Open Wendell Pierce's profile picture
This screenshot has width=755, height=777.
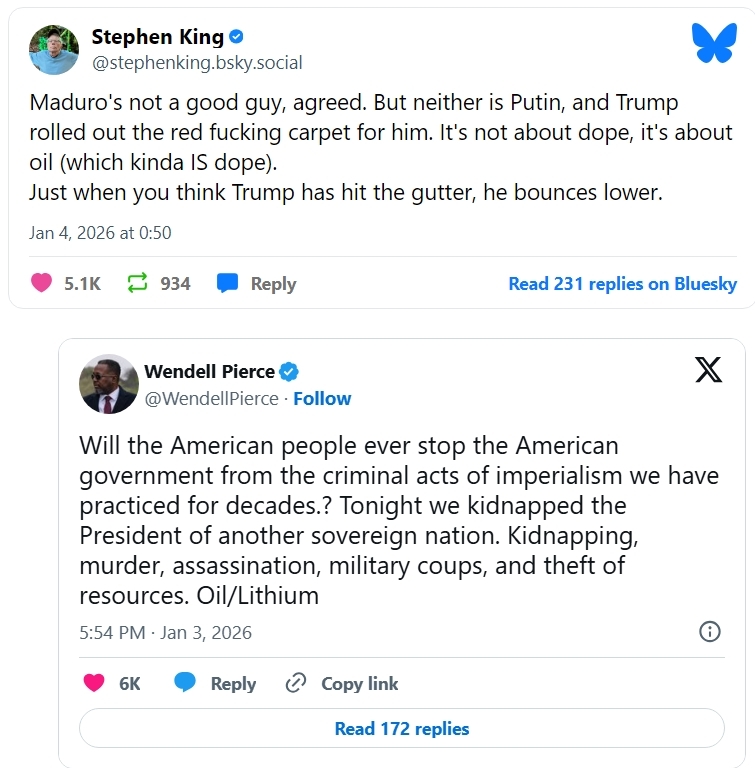pos(108,384)
